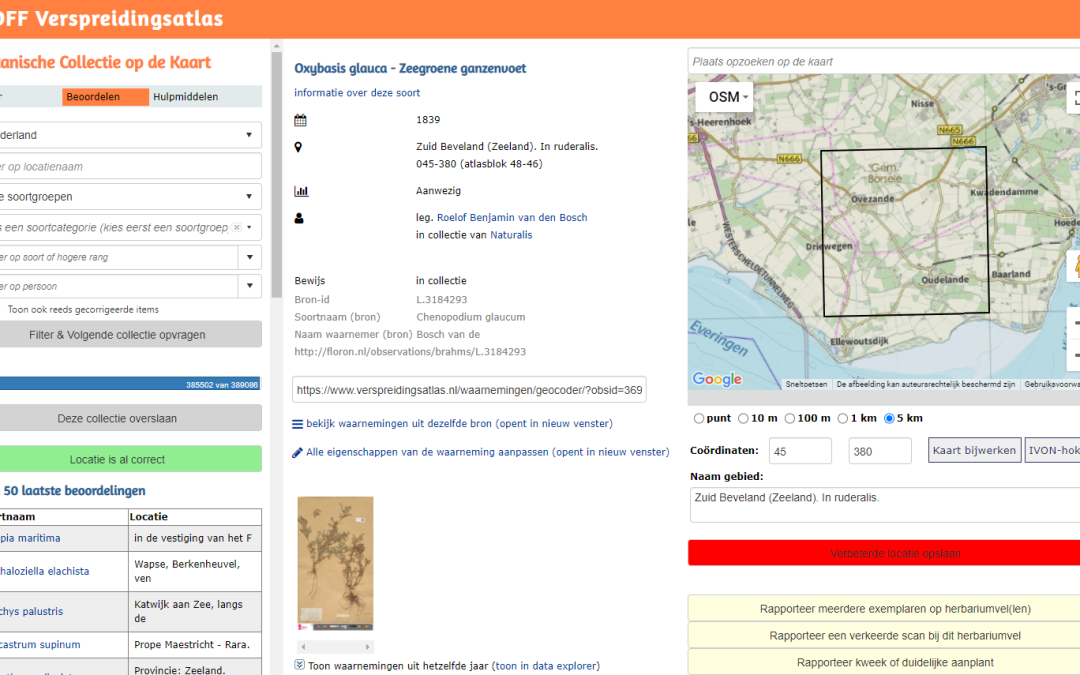
Task: Click thumbnail strip horizontal scrollbar
Action: 335,647
